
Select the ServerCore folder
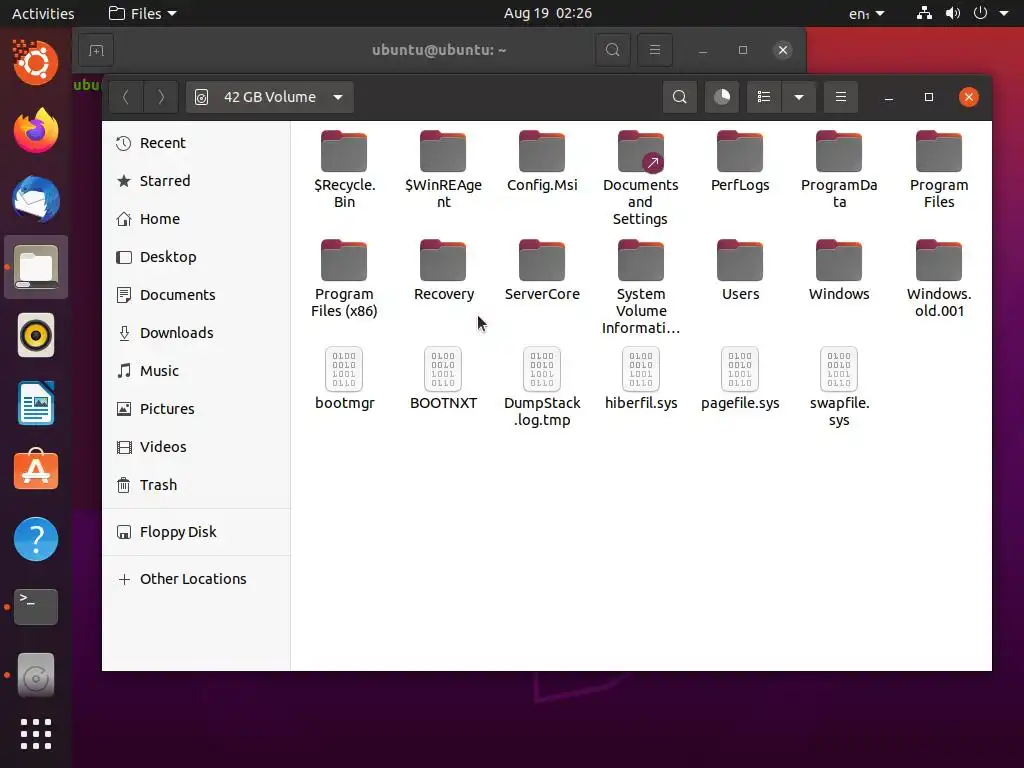tap(542, 271)
